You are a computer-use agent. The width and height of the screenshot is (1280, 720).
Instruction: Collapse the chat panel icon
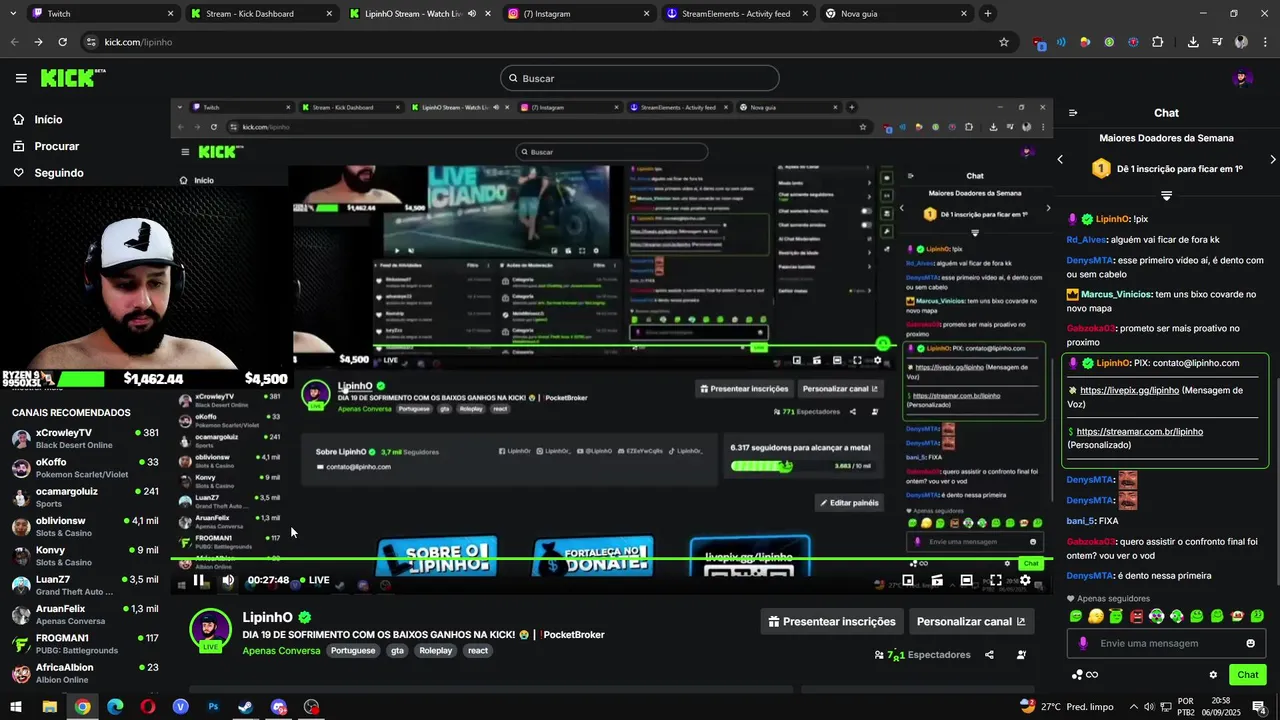(1073, 113)
